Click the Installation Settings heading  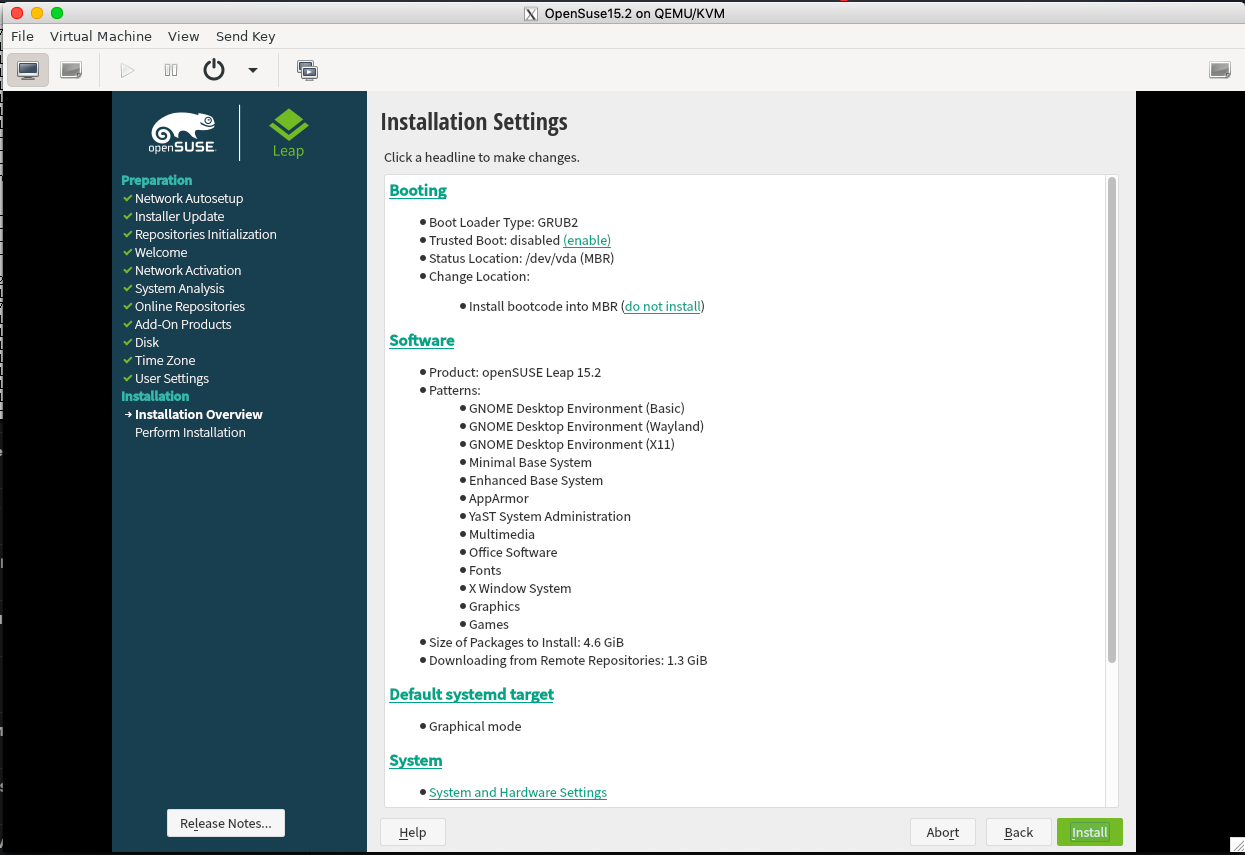(x=474, y=122)
